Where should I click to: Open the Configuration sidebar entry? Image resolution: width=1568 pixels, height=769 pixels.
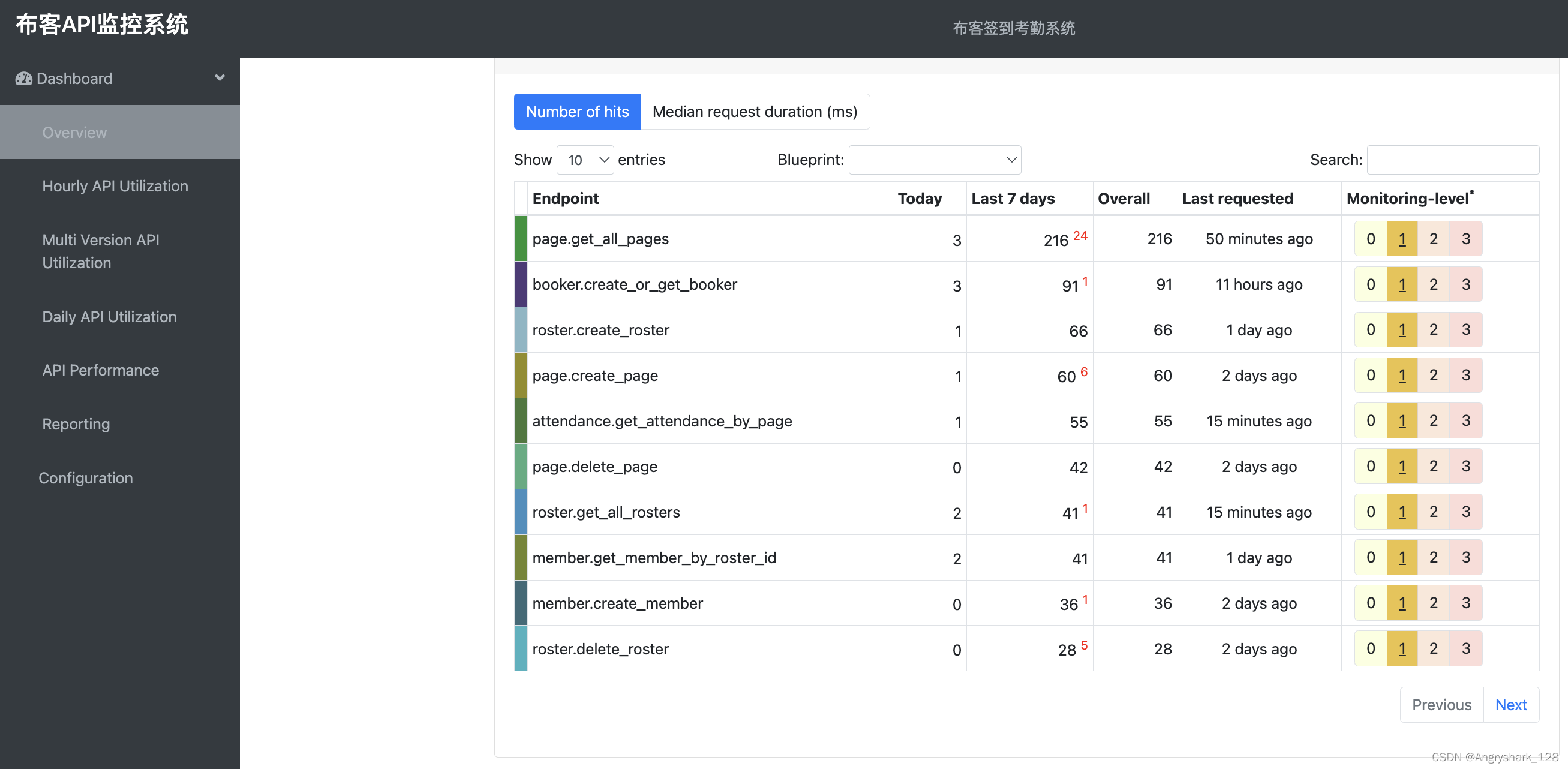pyautogui.click(x=86, y=479)
